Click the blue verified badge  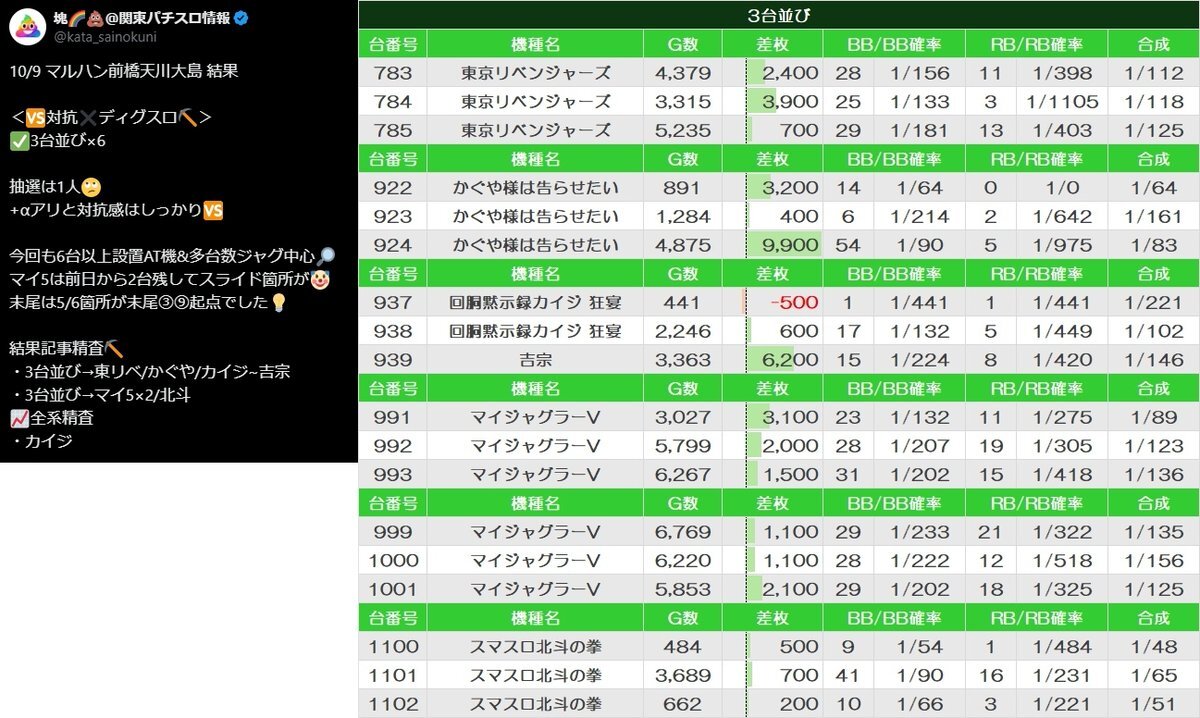click(241, 19)
